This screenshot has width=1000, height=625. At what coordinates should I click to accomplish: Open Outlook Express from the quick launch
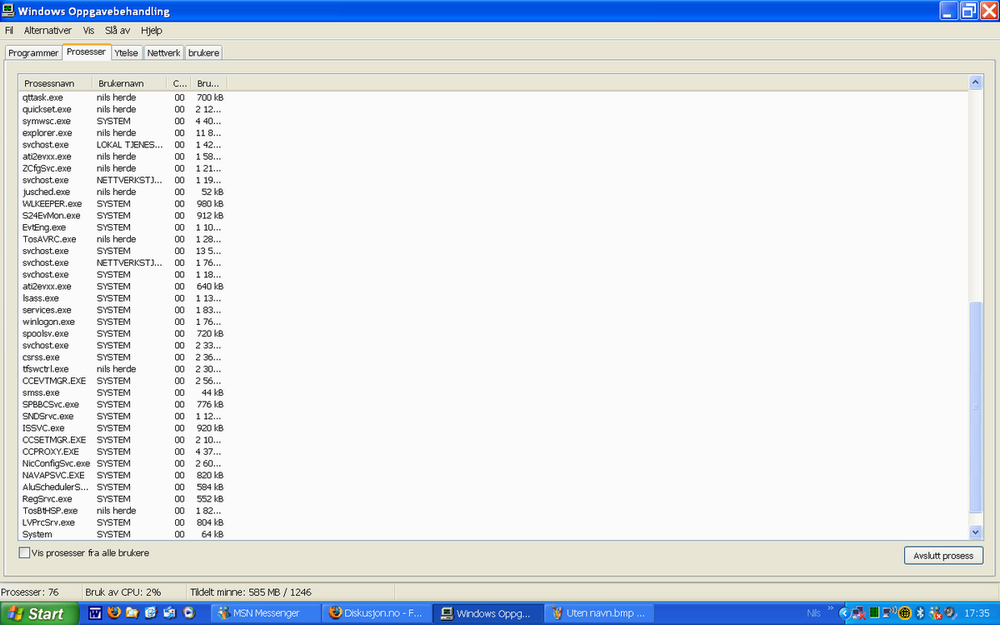(x=169, y=613)
